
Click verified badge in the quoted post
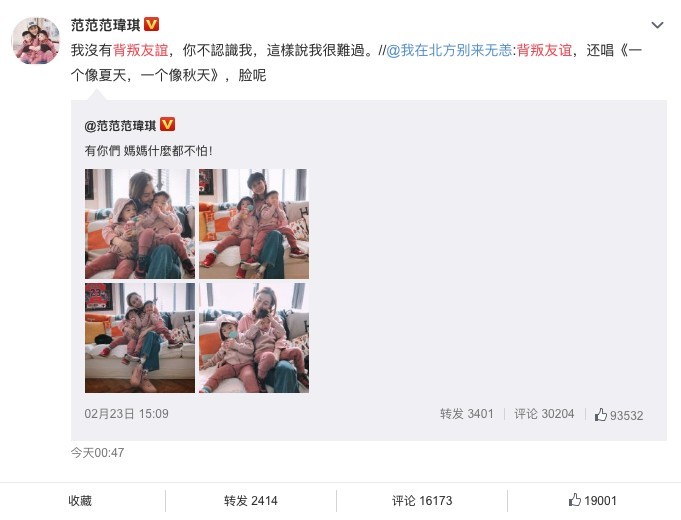168,124
